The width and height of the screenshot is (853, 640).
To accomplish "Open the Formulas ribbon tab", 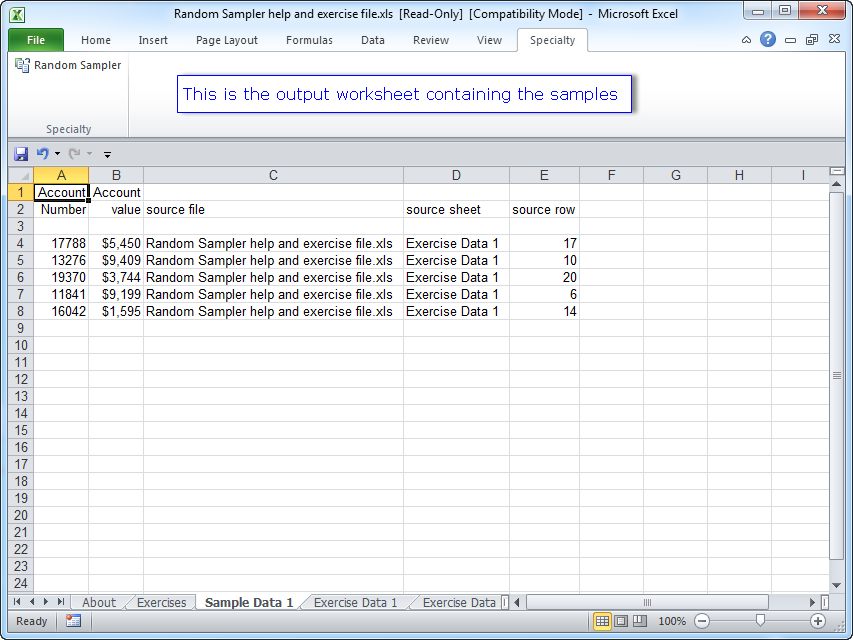I will tap(309, 40).
